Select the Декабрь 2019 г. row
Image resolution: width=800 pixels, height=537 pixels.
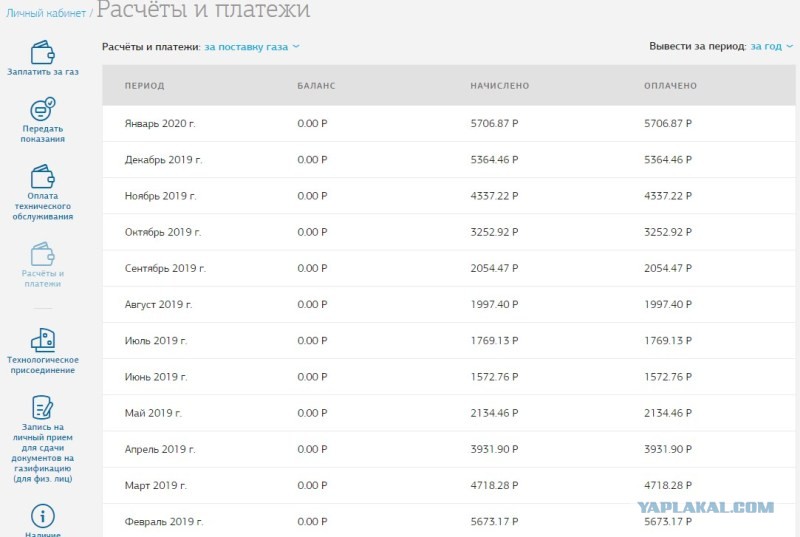[x=449, y=160]
